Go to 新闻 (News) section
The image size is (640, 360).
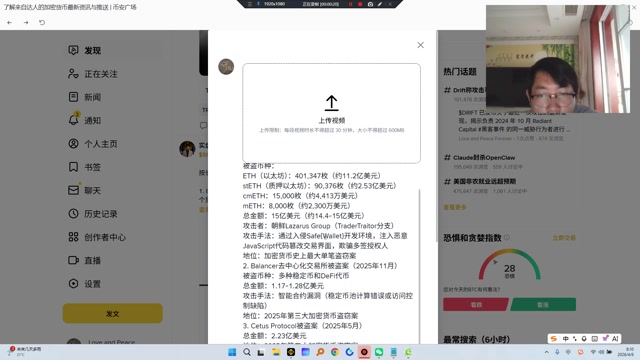tap(84, 97)
